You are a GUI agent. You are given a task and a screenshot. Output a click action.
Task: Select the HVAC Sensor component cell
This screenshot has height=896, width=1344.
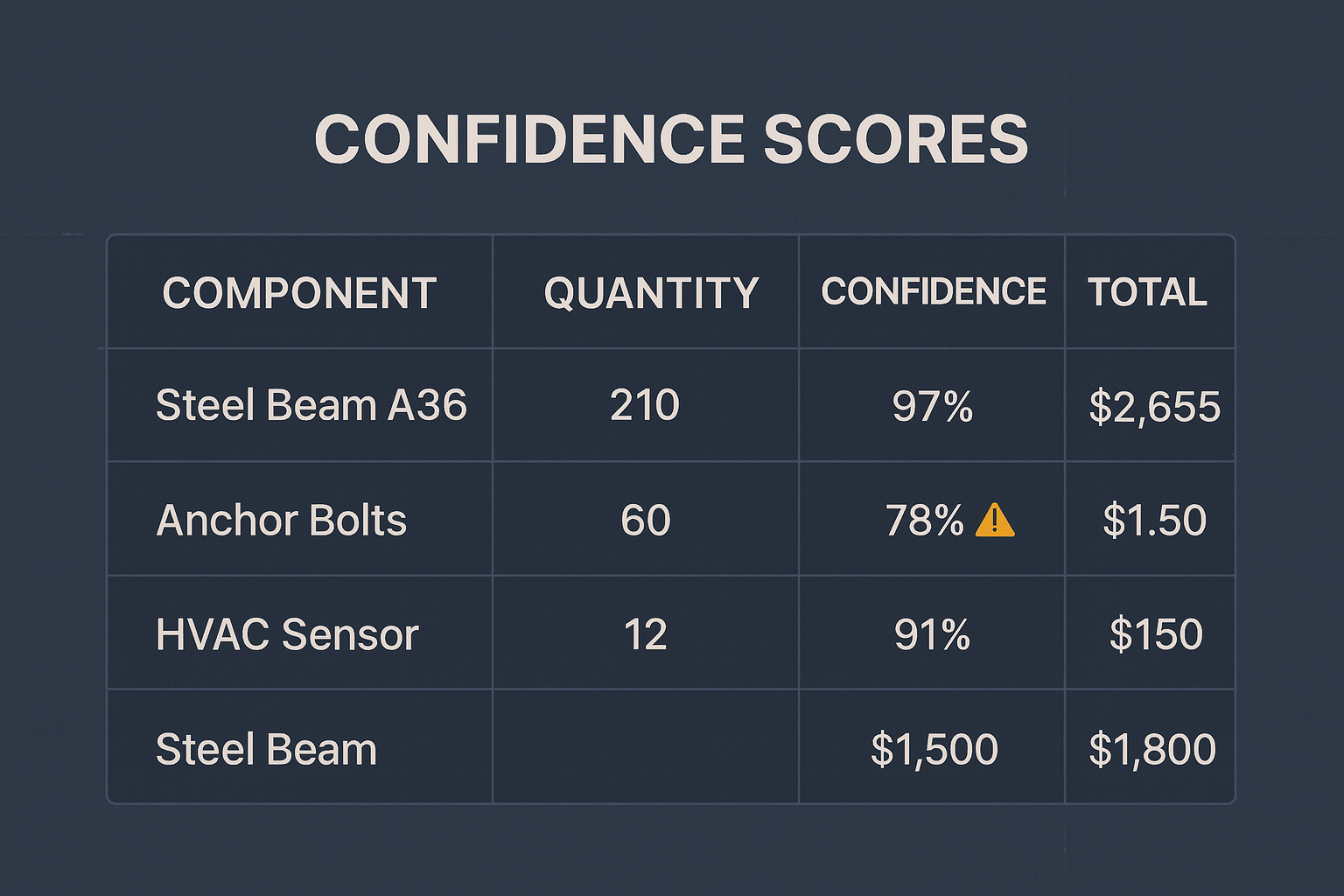[x=287, y=634]
